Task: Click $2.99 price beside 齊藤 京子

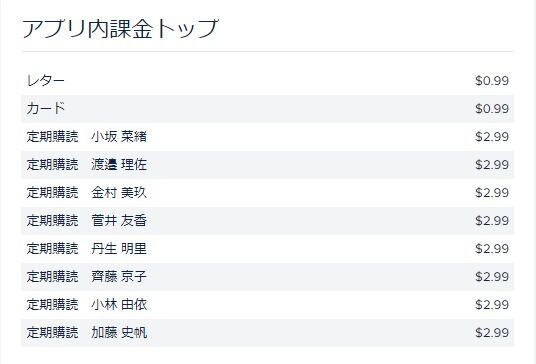Action: [x=492, y=277]
